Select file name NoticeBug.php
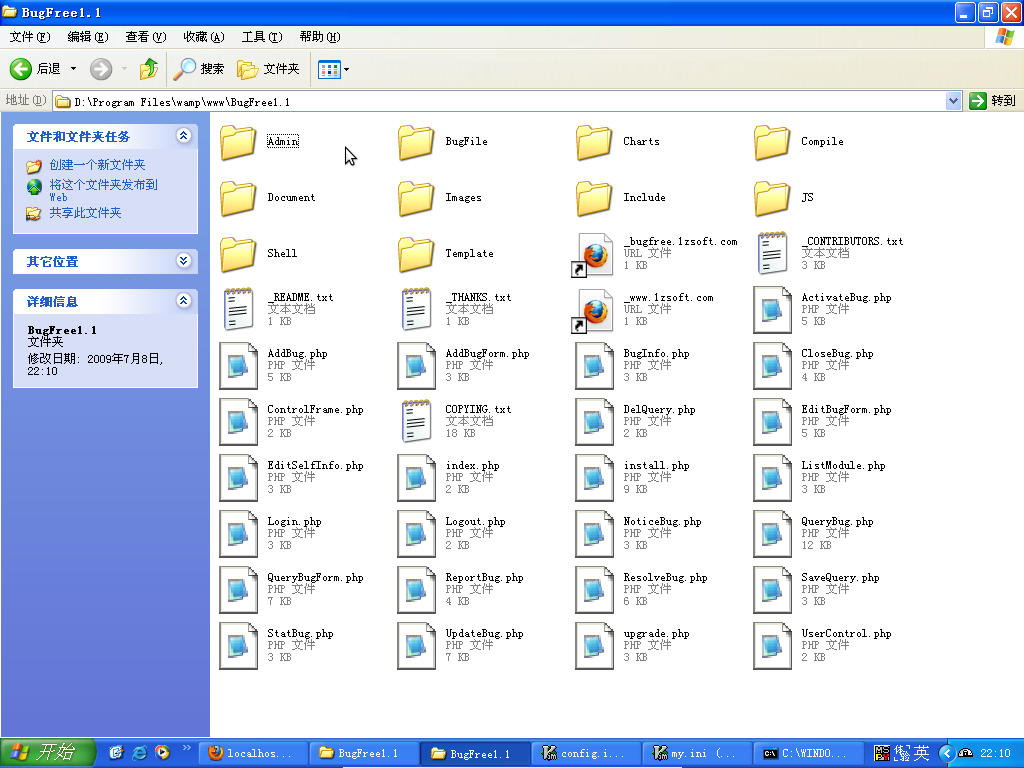 [662, 522]
